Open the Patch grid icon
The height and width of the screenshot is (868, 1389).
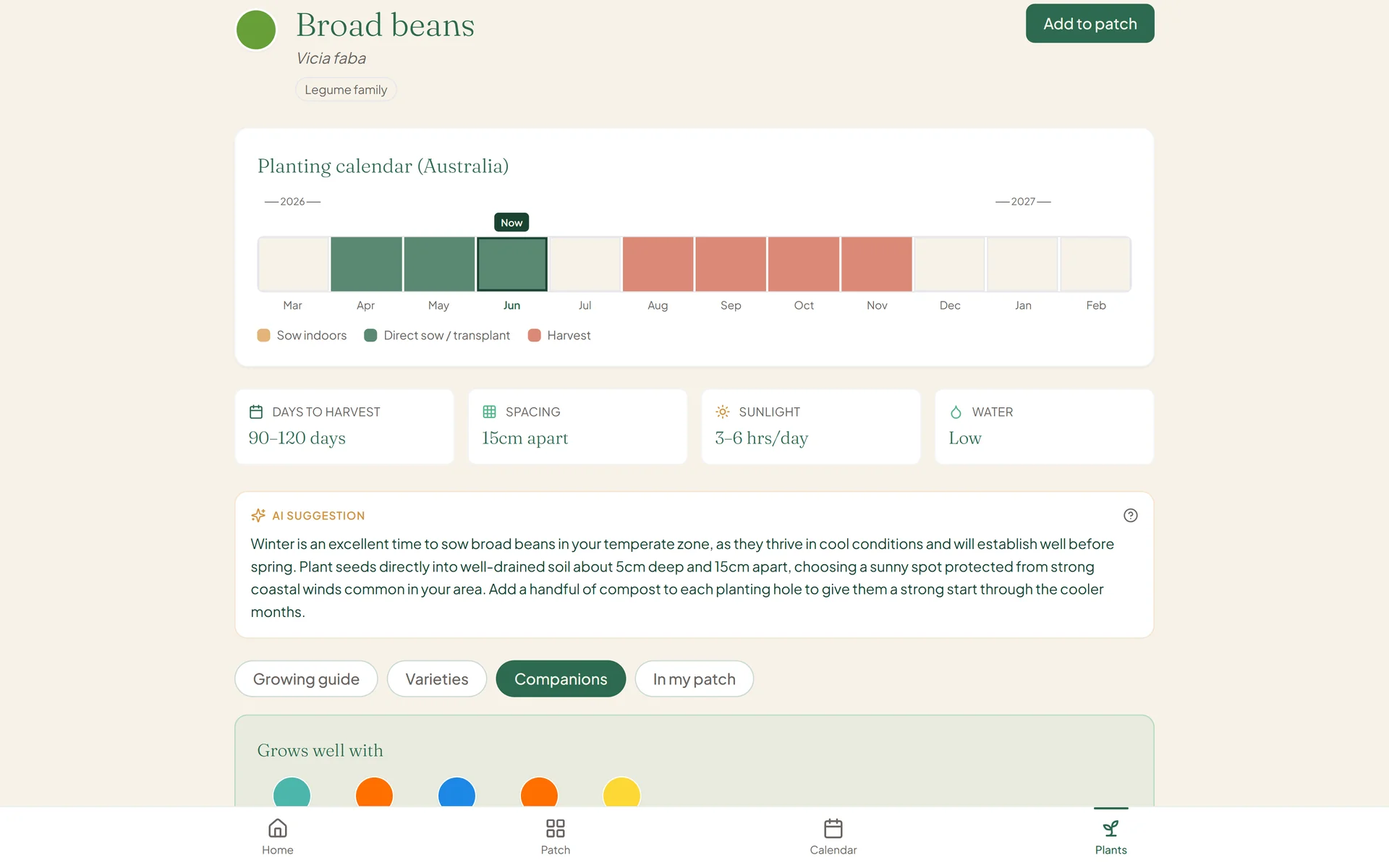click(556, 827)
